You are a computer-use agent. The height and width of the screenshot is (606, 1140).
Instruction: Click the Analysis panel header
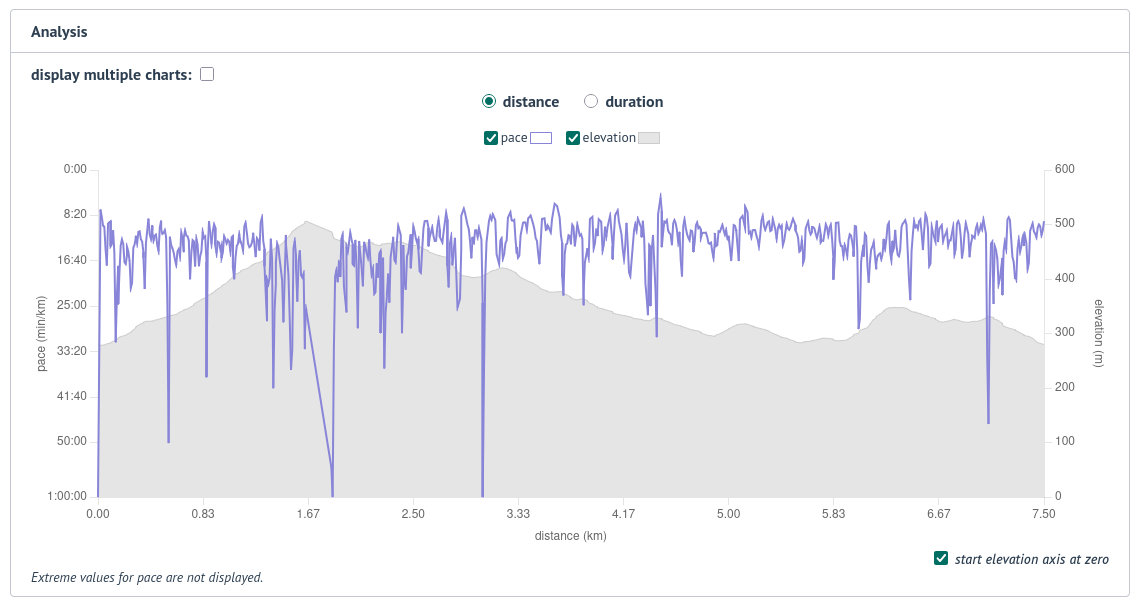pyautogui.click(x=61, y=31)
